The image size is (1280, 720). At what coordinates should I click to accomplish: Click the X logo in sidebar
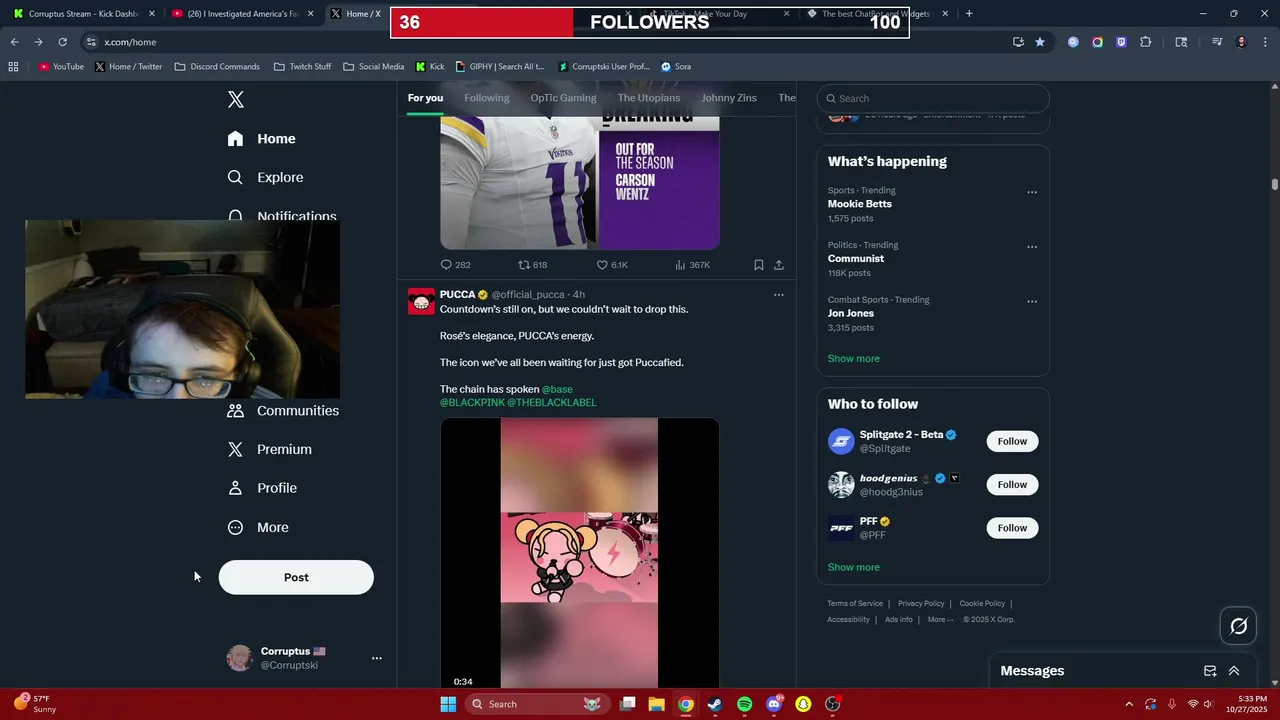click(236, 99)
